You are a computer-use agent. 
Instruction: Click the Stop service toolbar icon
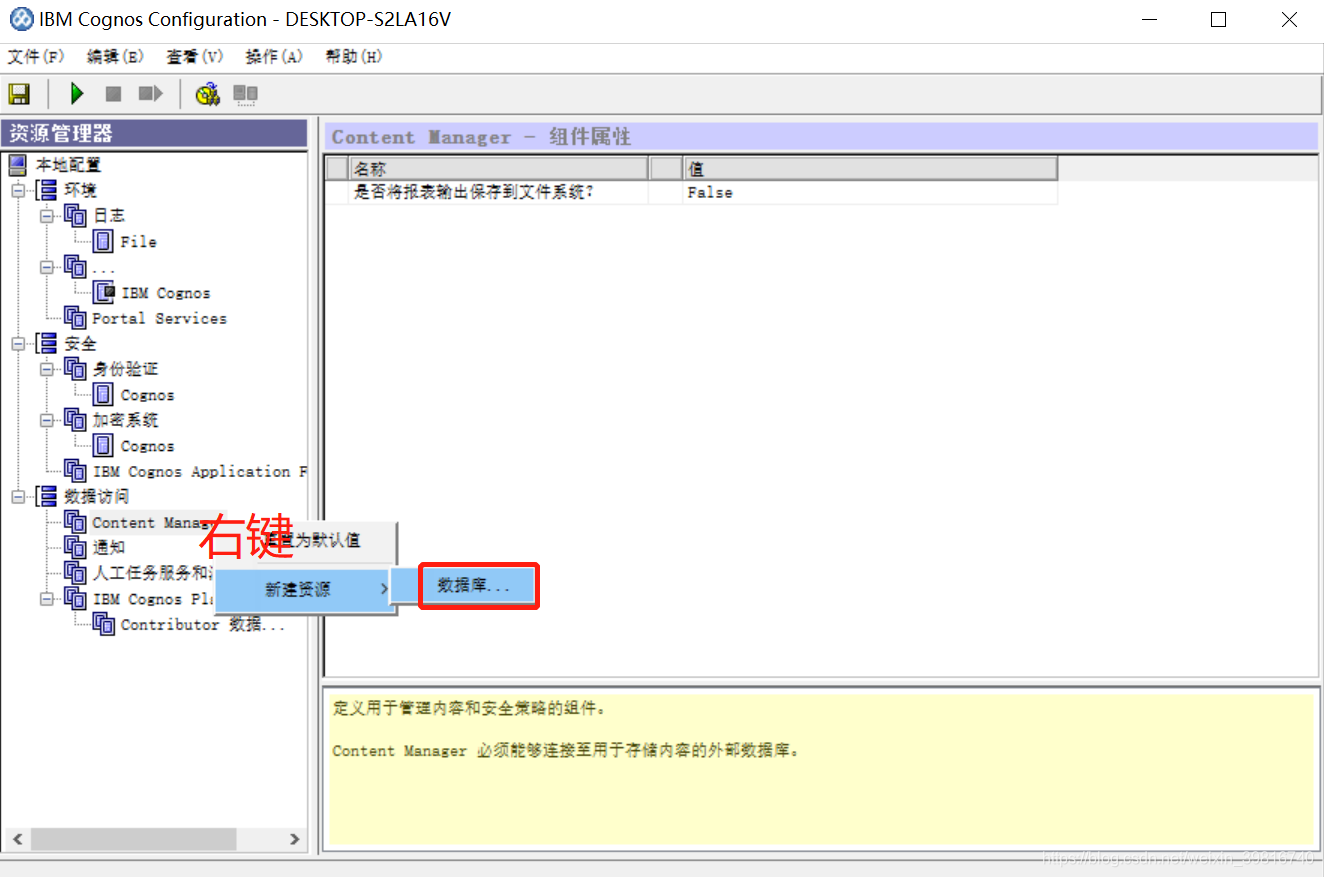coord(113,94)
